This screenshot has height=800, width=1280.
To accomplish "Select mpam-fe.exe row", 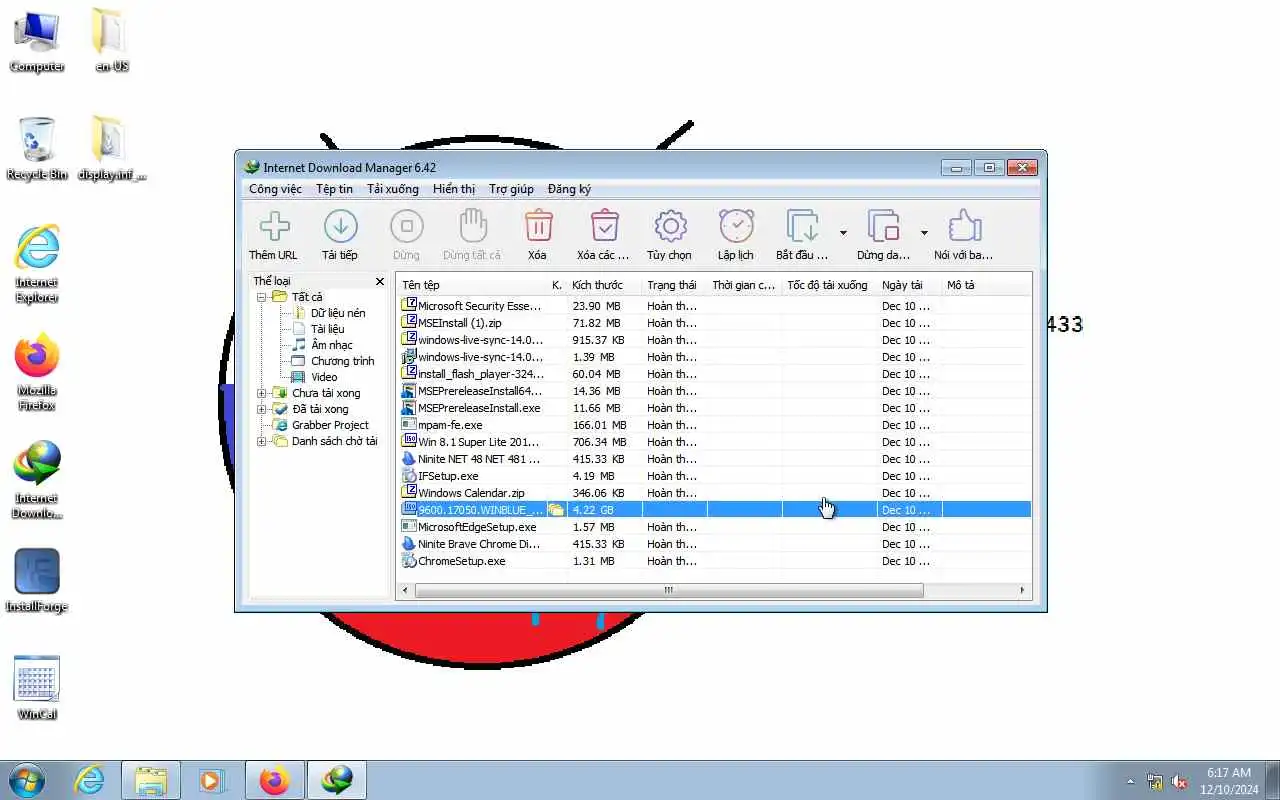I will tap(715, 425).
